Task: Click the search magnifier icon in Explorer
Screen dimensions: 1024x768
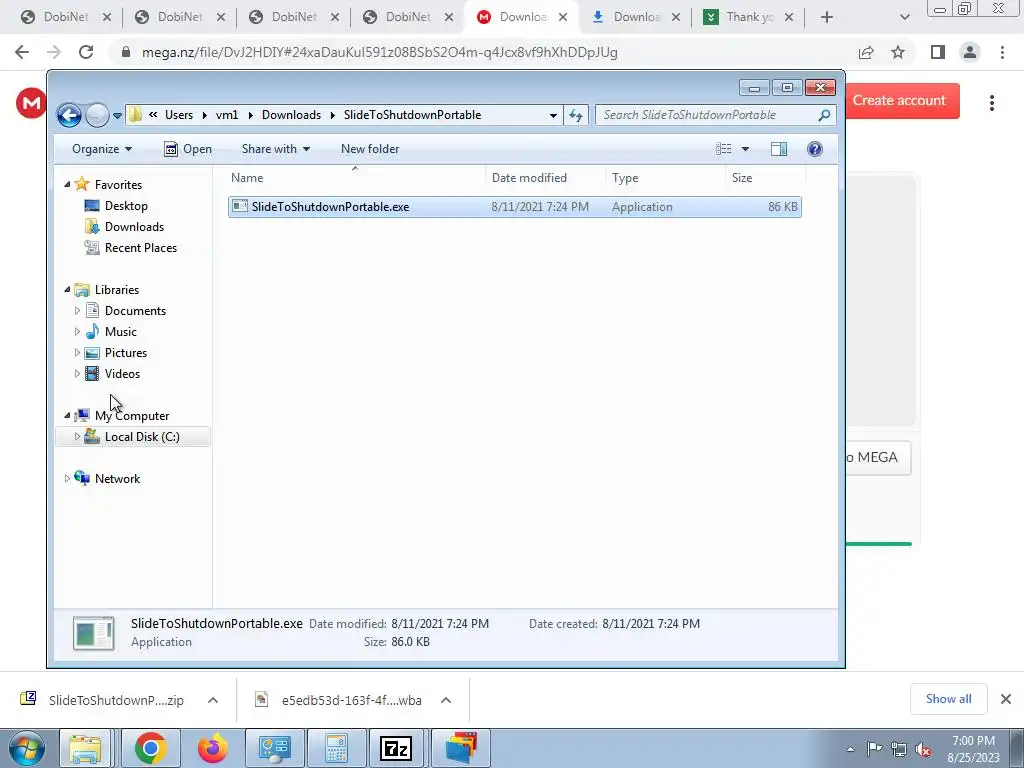Action: tap(825, 115)
